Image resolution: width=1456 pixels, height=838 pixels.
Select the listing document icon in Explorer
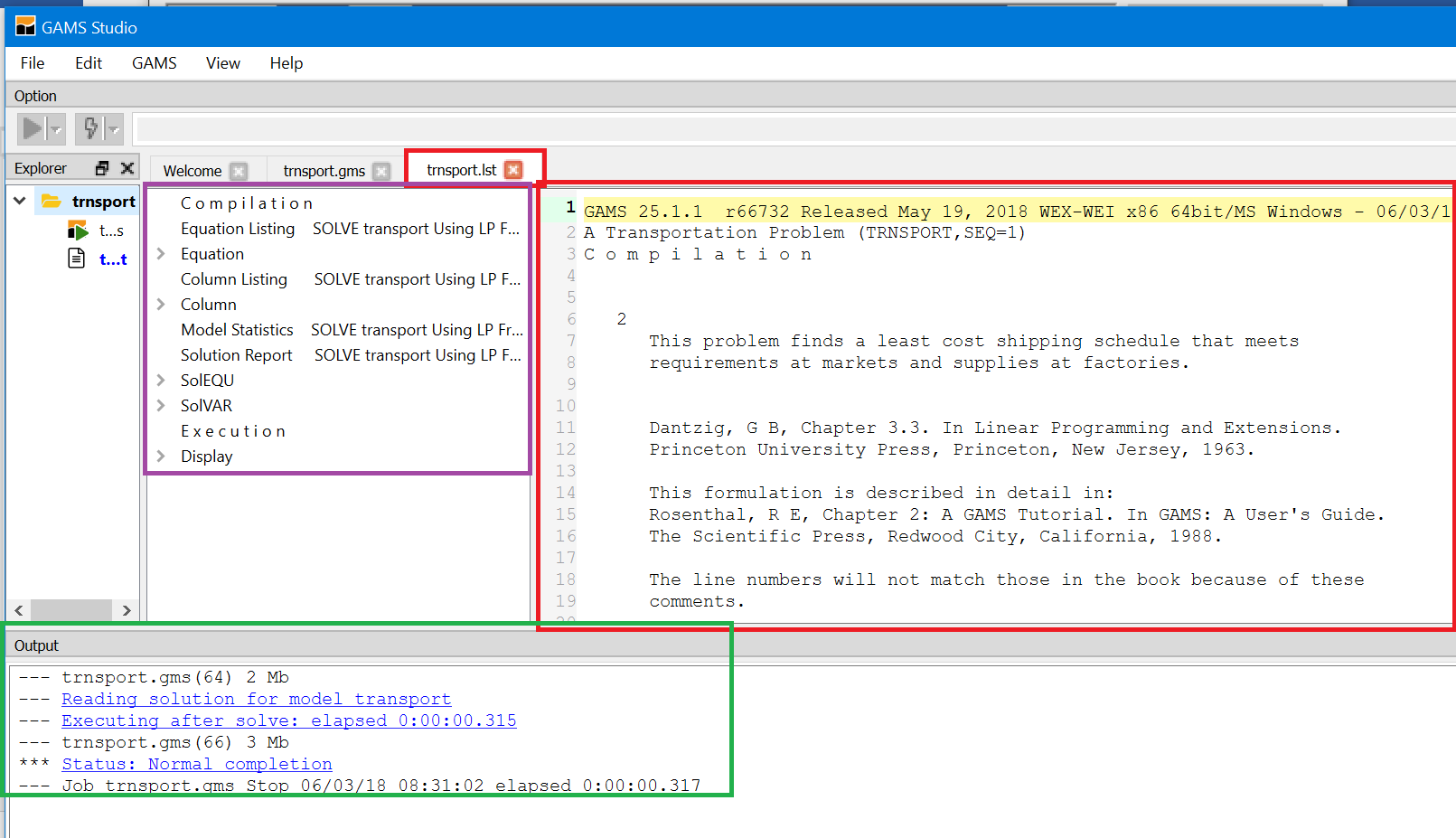click(78, 259)
